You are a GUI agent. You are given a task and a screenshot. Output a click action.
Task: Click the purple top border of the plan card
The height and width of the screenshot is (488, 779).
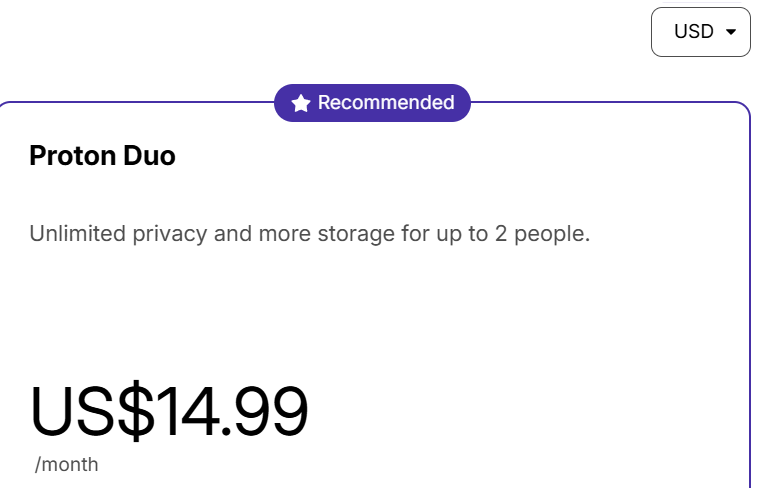tap(600, 103)
